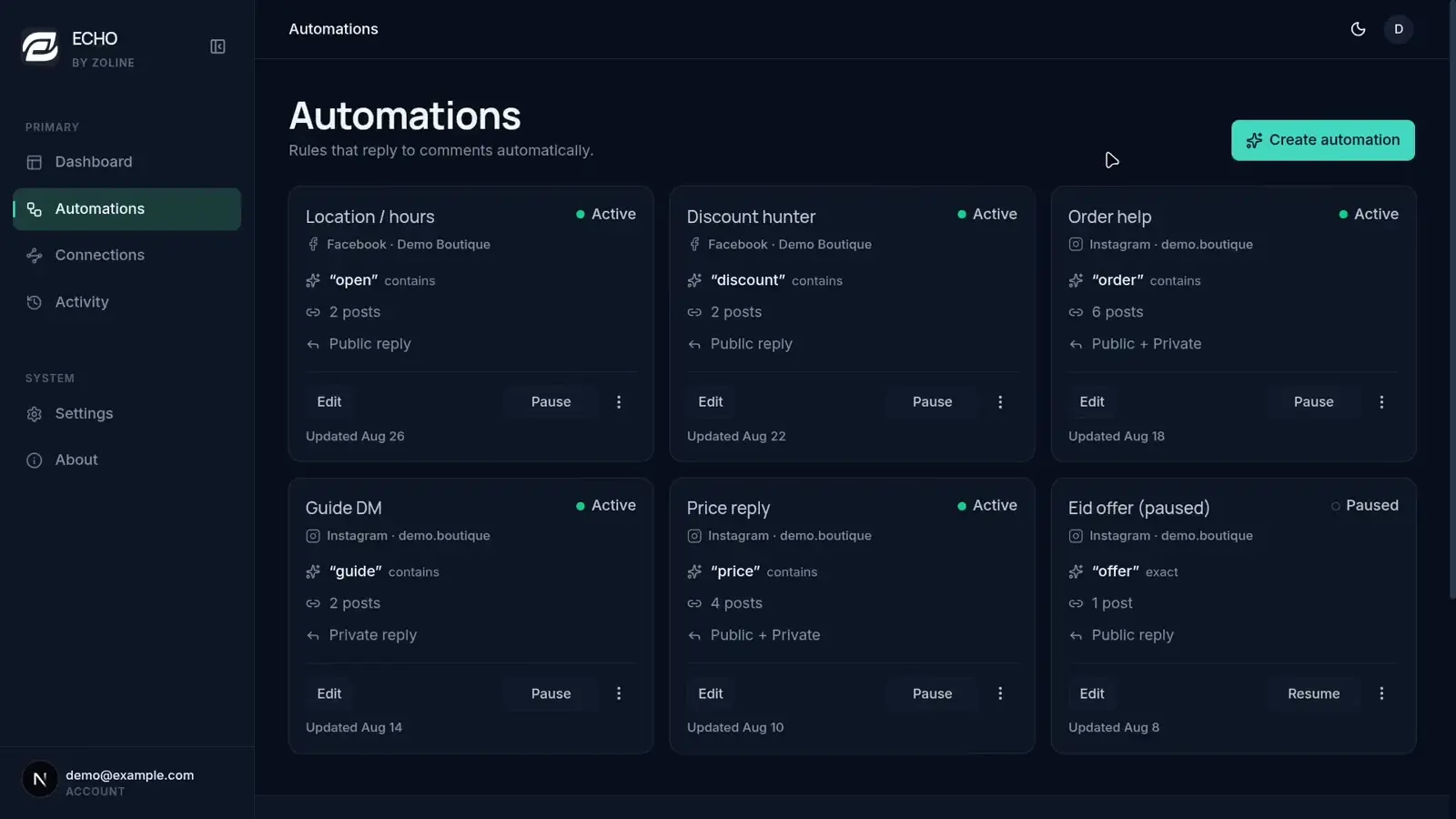Edit the Guide DM automation

tap(329, 693)
